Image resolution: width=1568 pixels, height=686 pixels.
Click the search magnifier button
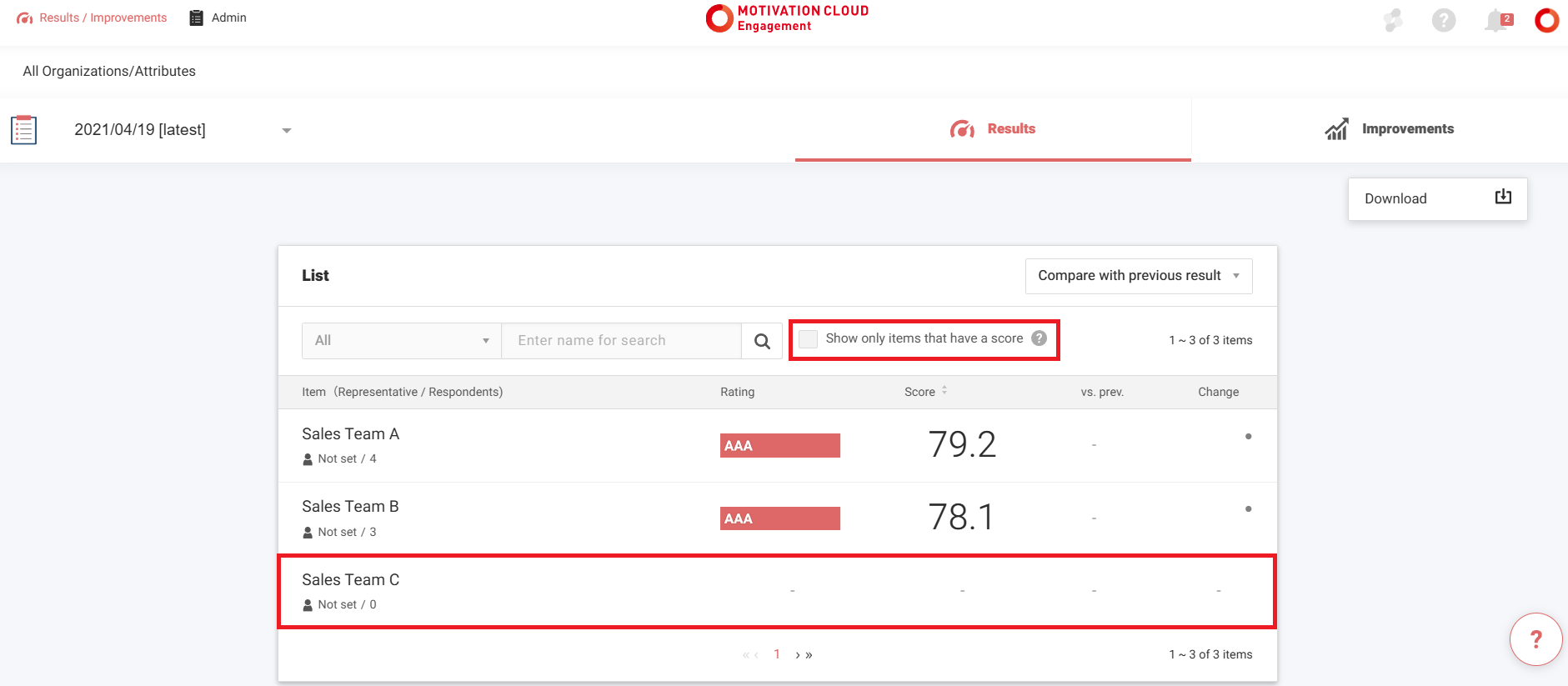762,341
